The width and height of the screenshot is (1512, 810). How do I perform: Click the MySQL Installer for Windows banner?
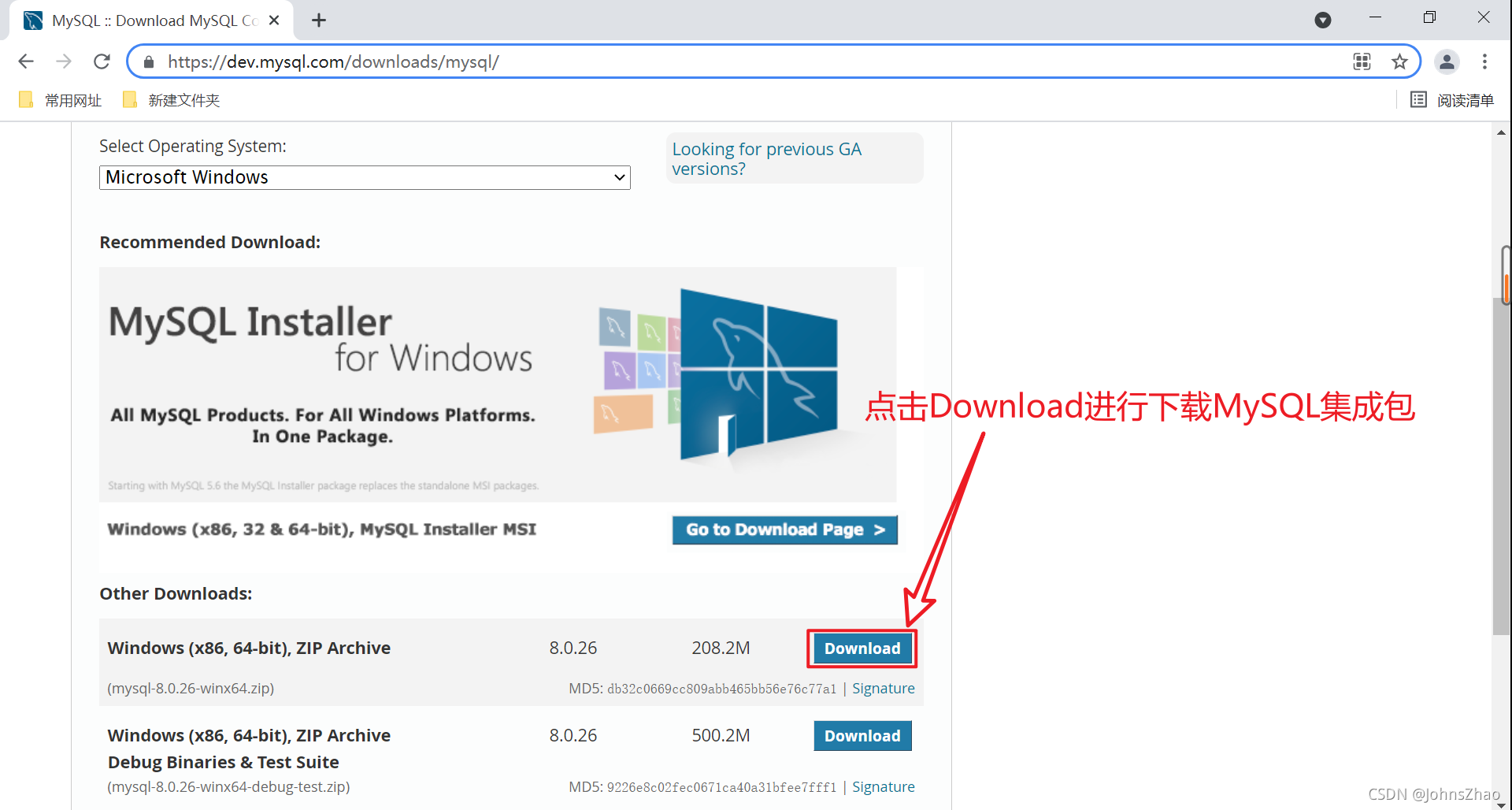(498, 385)
